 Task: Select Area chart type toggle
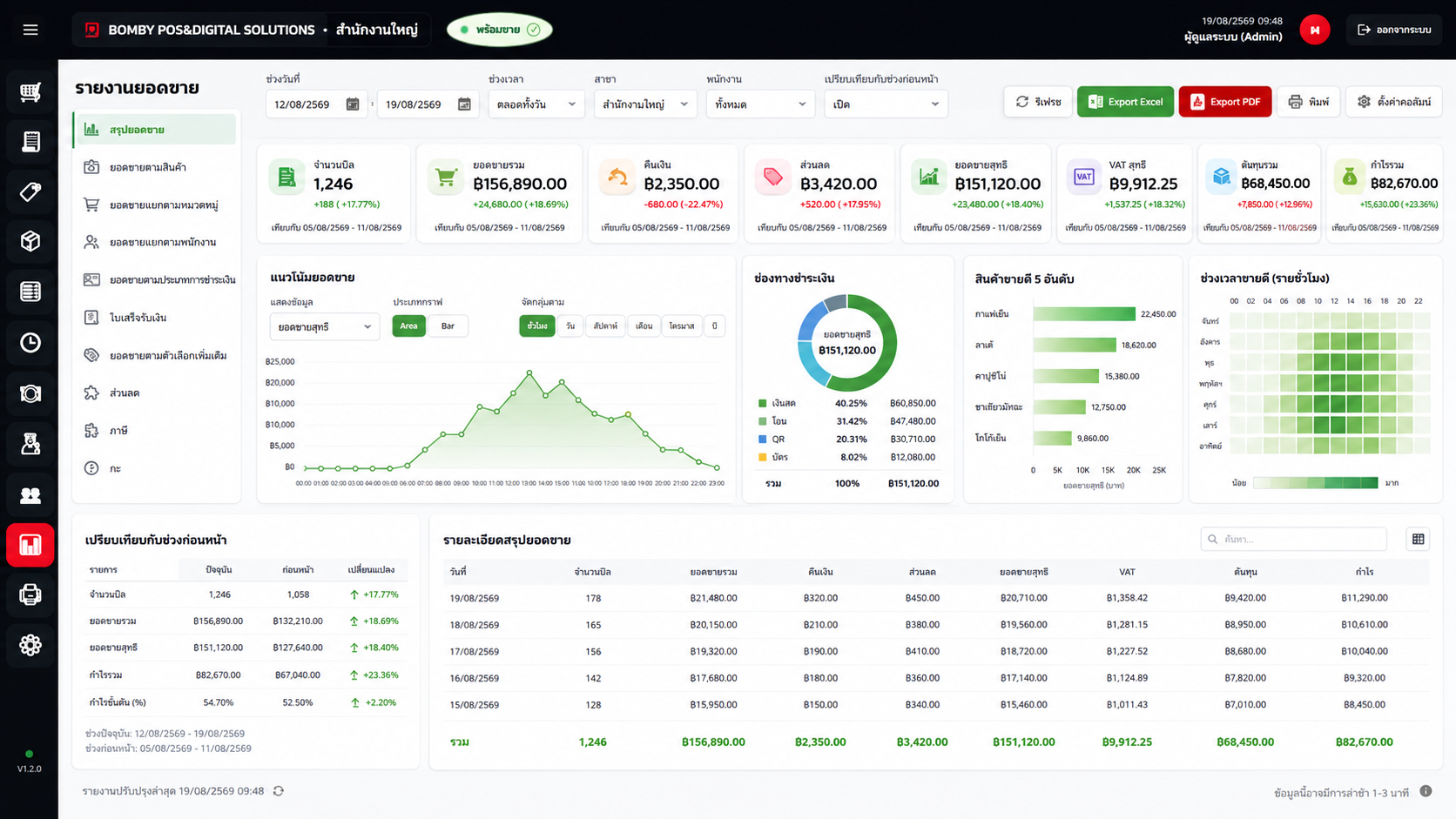coord(408,326)
